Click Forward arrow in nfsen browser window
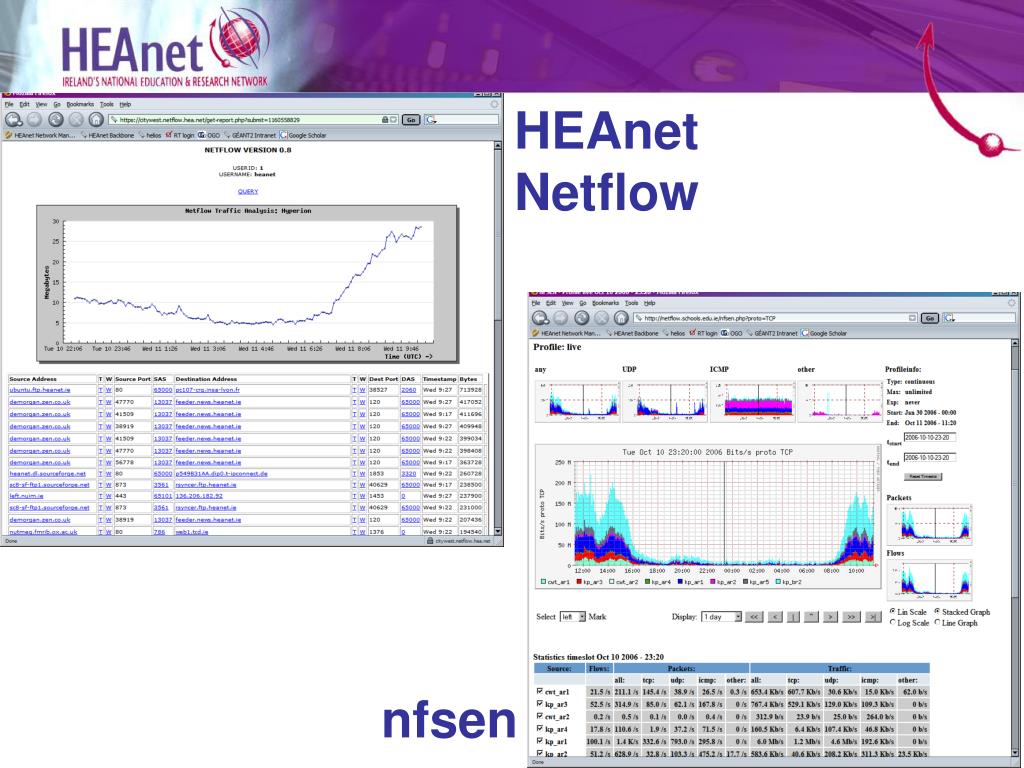This screenshot has height=768, width=1024. coord(560,318)
